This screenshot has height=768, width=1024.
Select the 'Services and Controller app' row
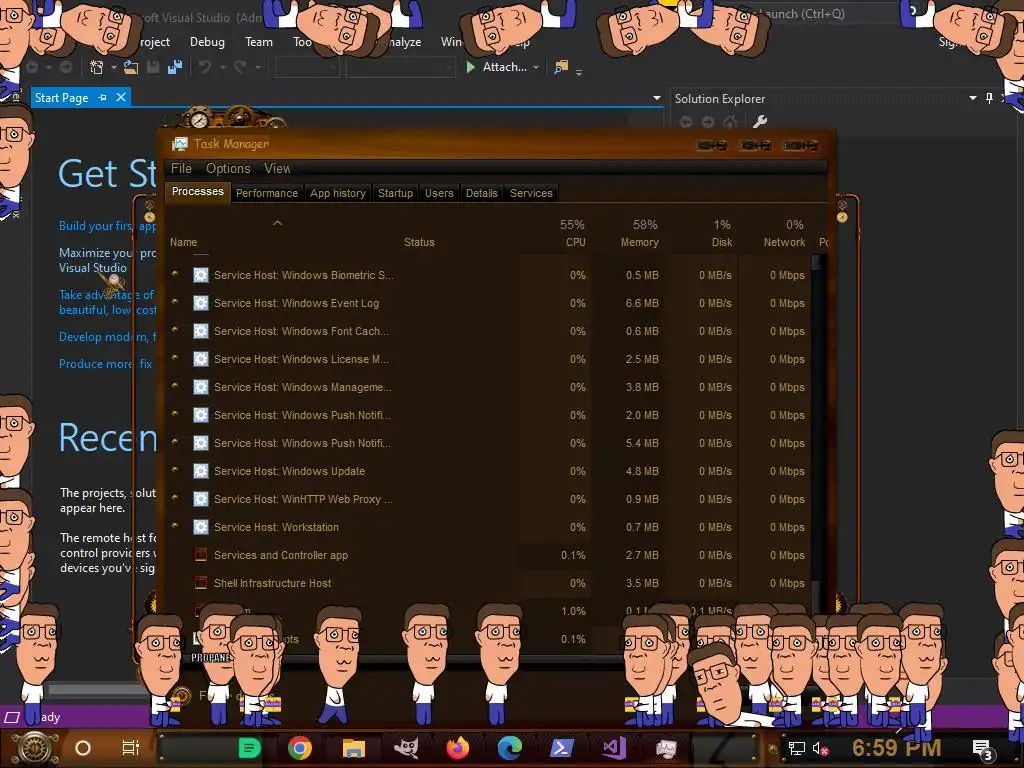tap(490, 555)
